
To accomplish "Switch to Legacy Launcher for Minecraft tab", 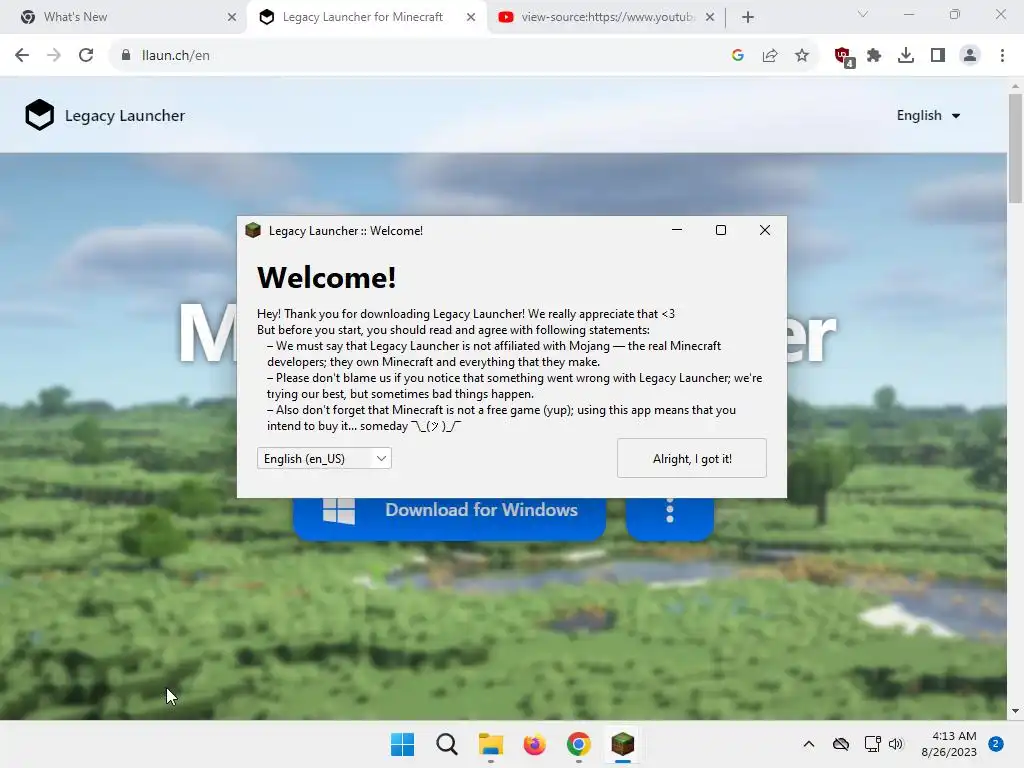I will coord(366,17).
